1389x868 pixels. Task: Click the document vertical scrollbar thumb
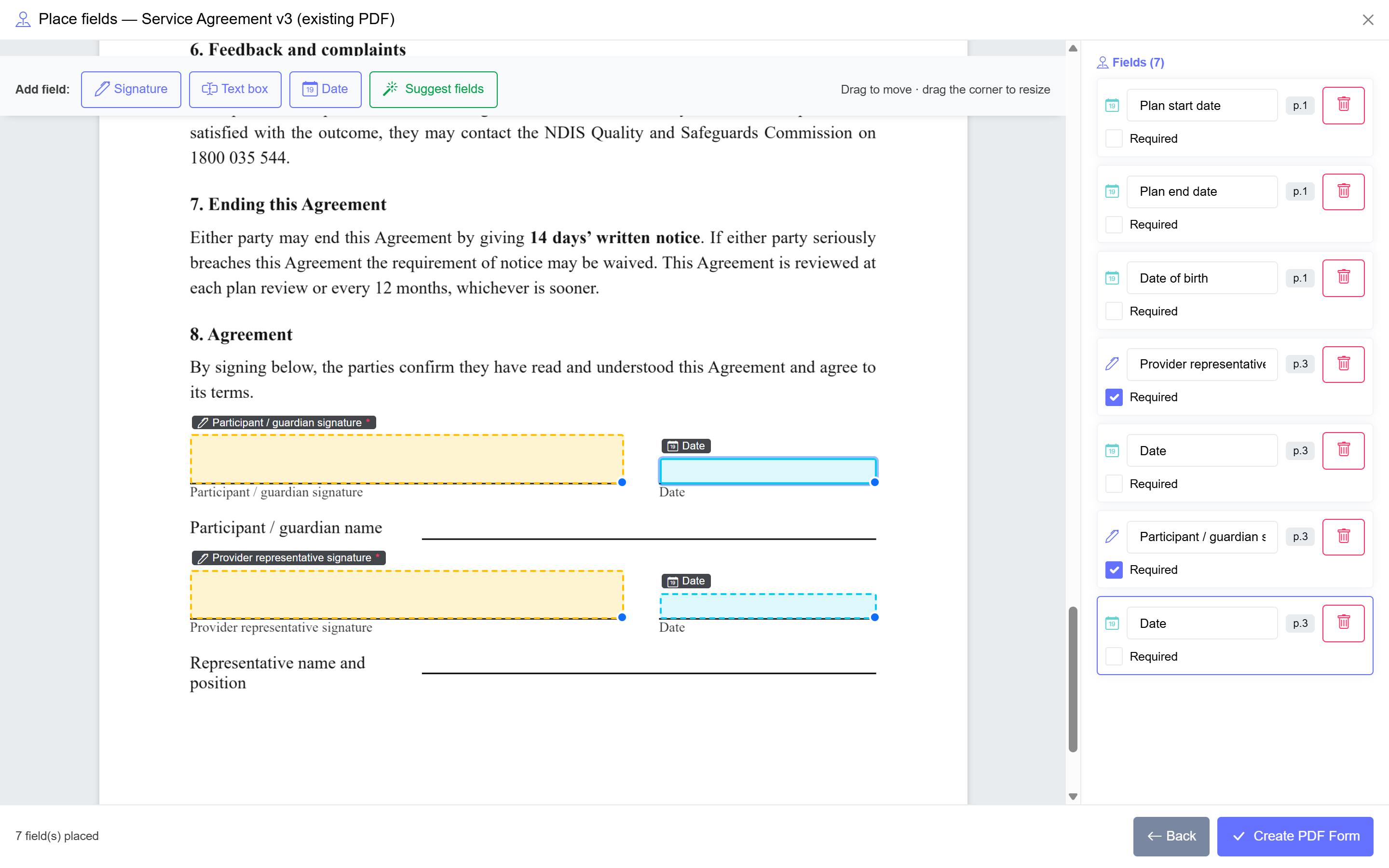(x=1073, y=679)
